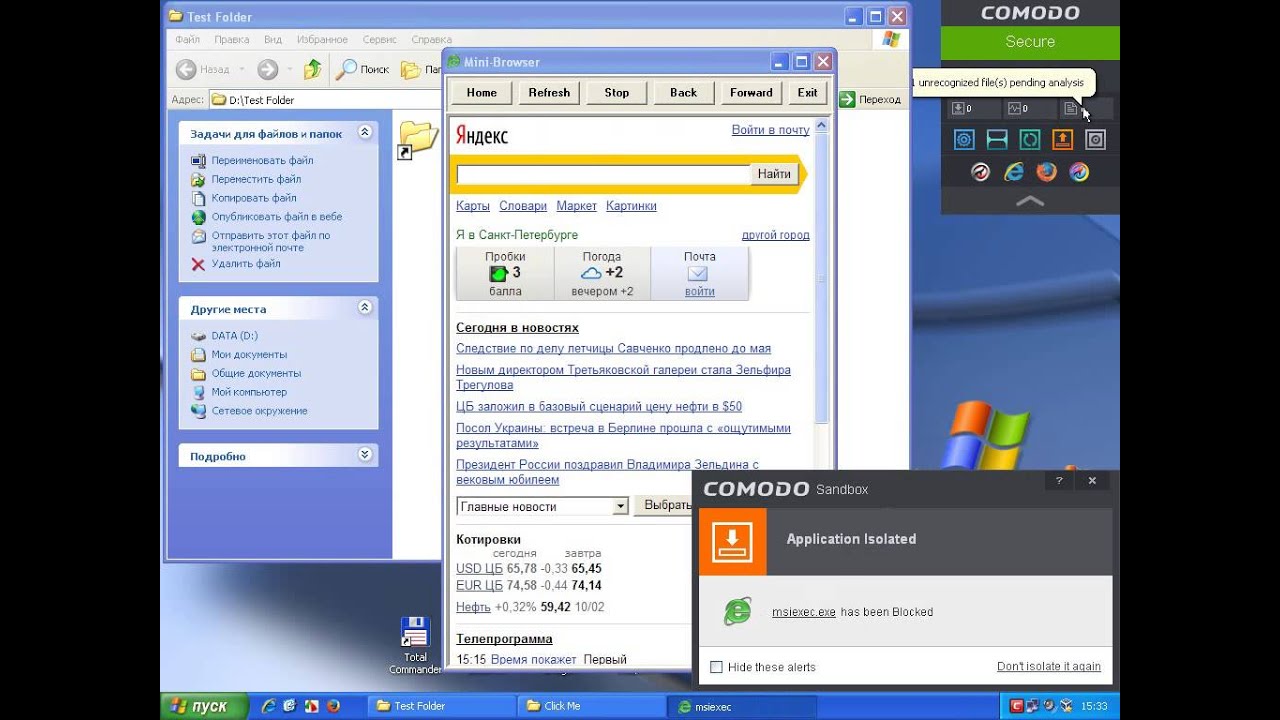Click Home in the Mini-Browser toolbar
1280x720 pixels.
(481, 92)
